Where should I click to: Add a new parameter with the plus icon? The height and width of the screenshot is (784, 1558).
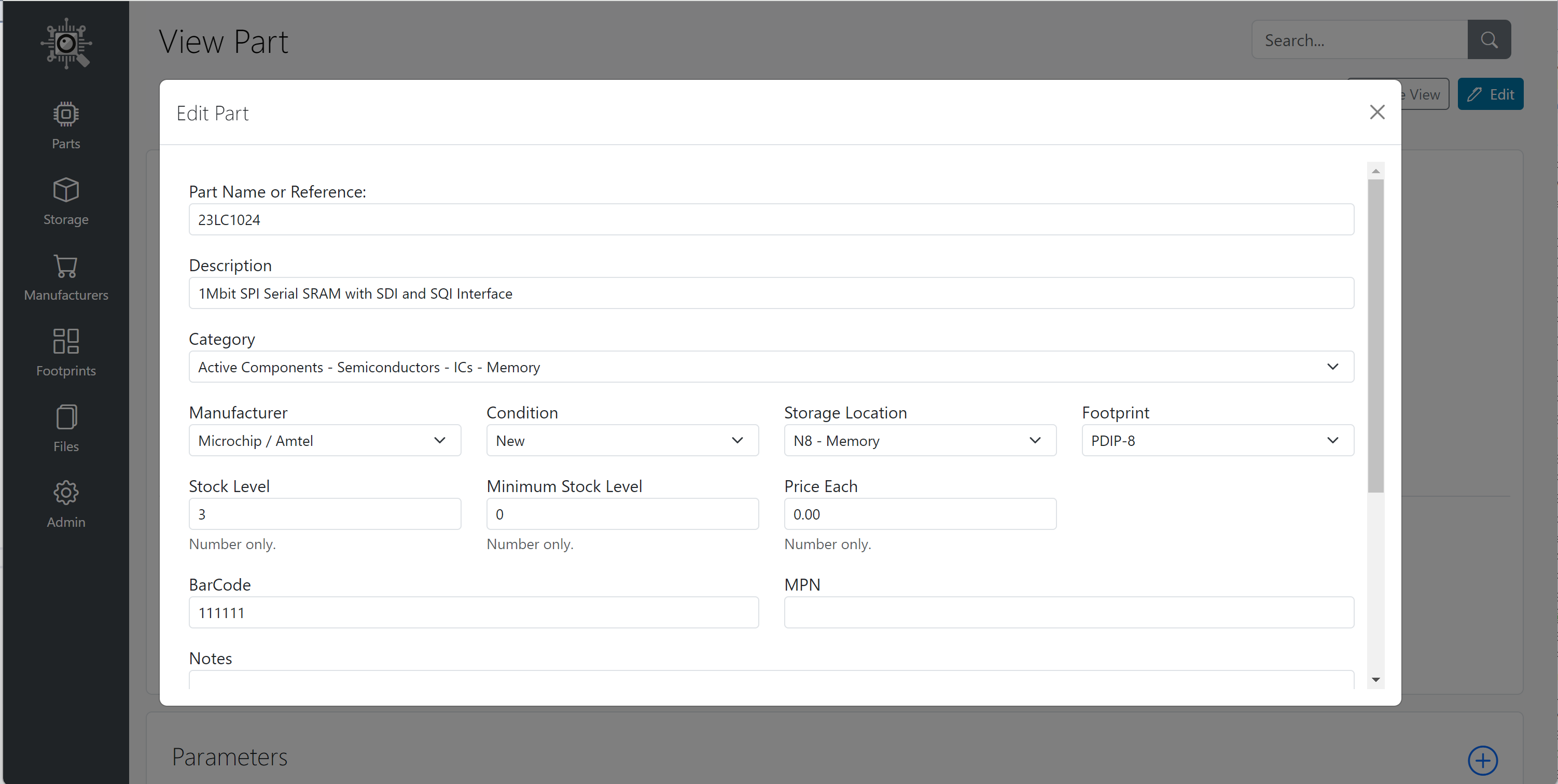coord(1482,761)
